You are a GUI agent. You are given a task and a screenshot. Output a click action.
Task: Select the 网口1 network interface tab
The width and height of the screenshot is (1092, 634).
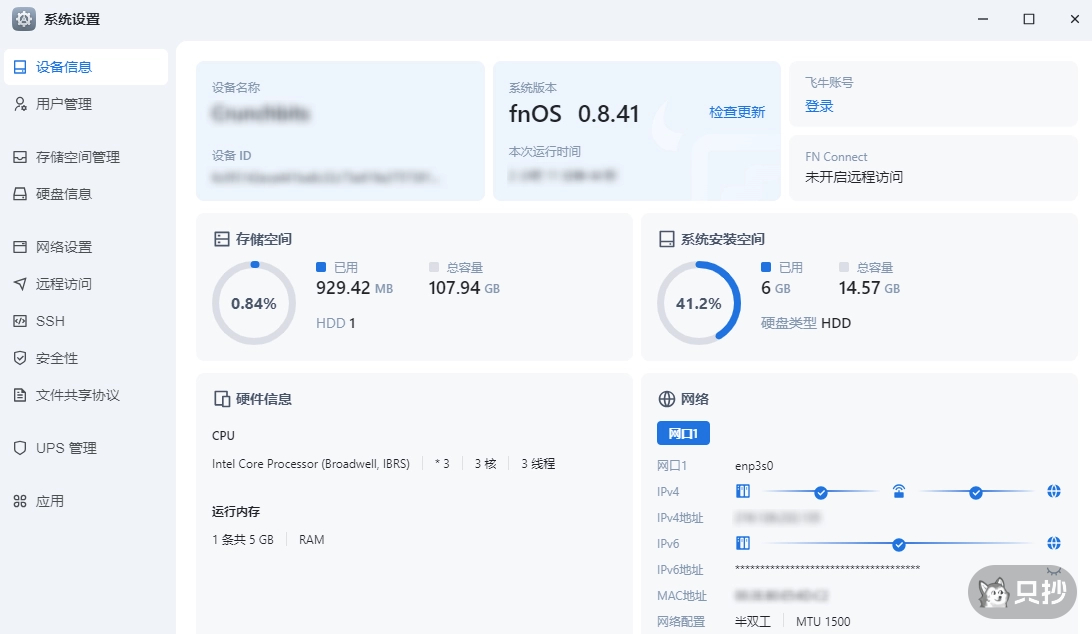point(683,433)
